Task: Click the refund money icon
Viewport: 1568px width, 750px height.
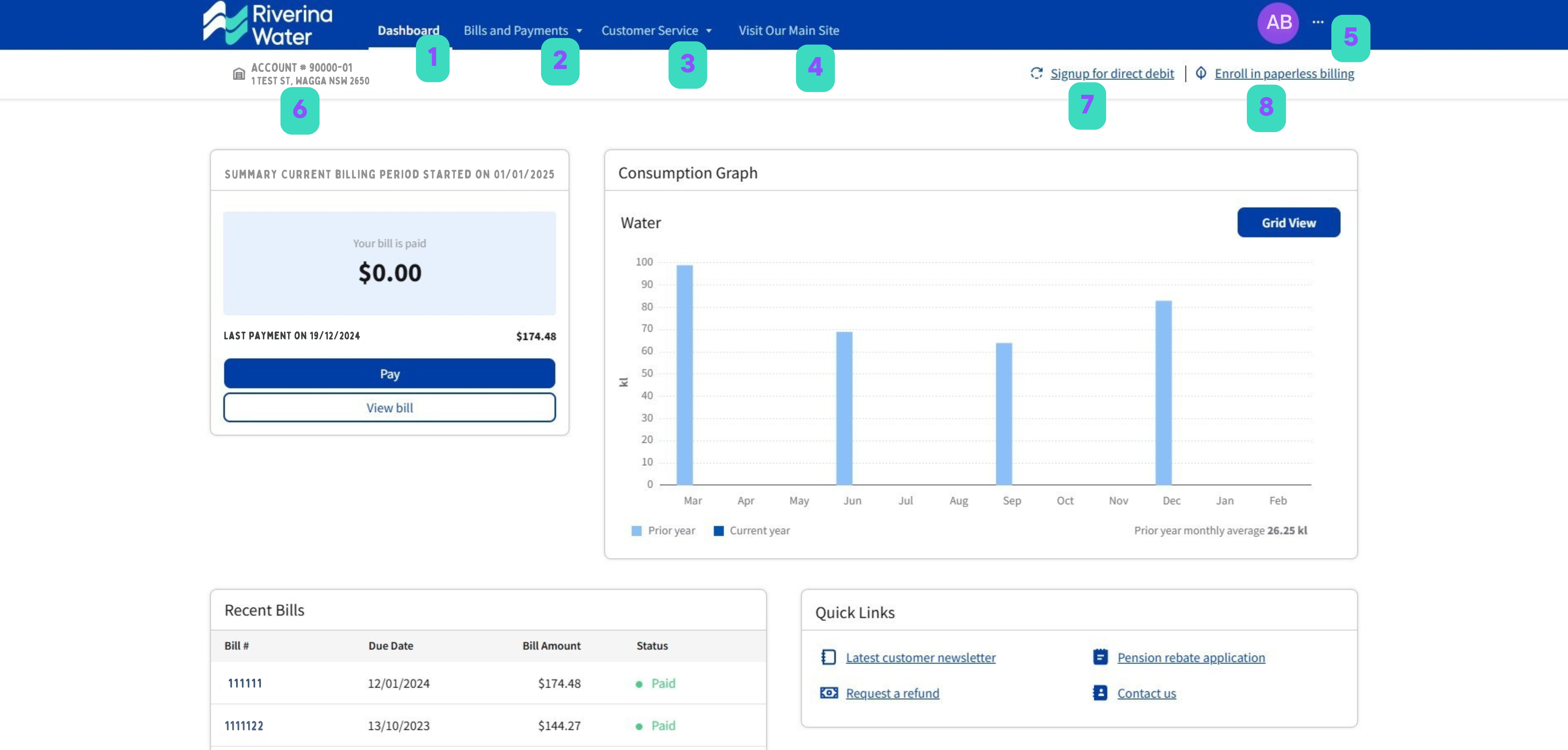Action: 828,693
